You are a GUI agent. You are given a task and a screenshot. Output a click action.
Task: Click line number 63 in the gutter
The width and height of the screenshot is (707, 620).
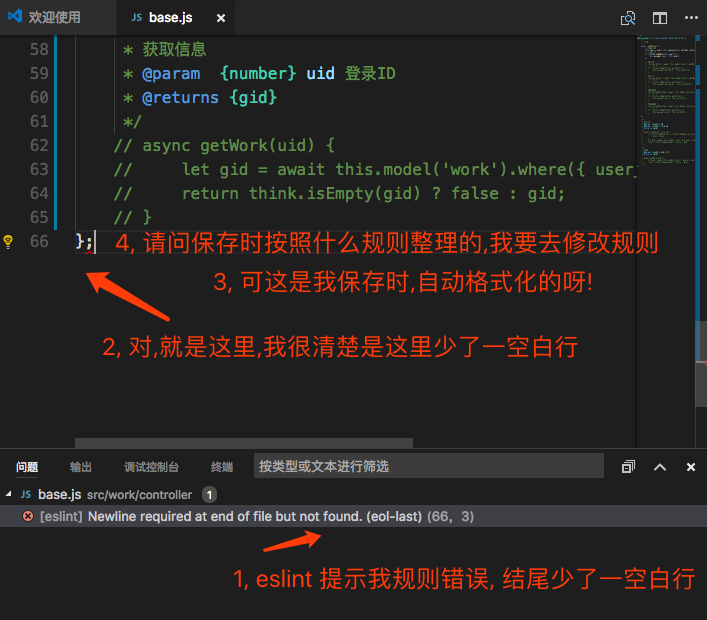(39, 169)
